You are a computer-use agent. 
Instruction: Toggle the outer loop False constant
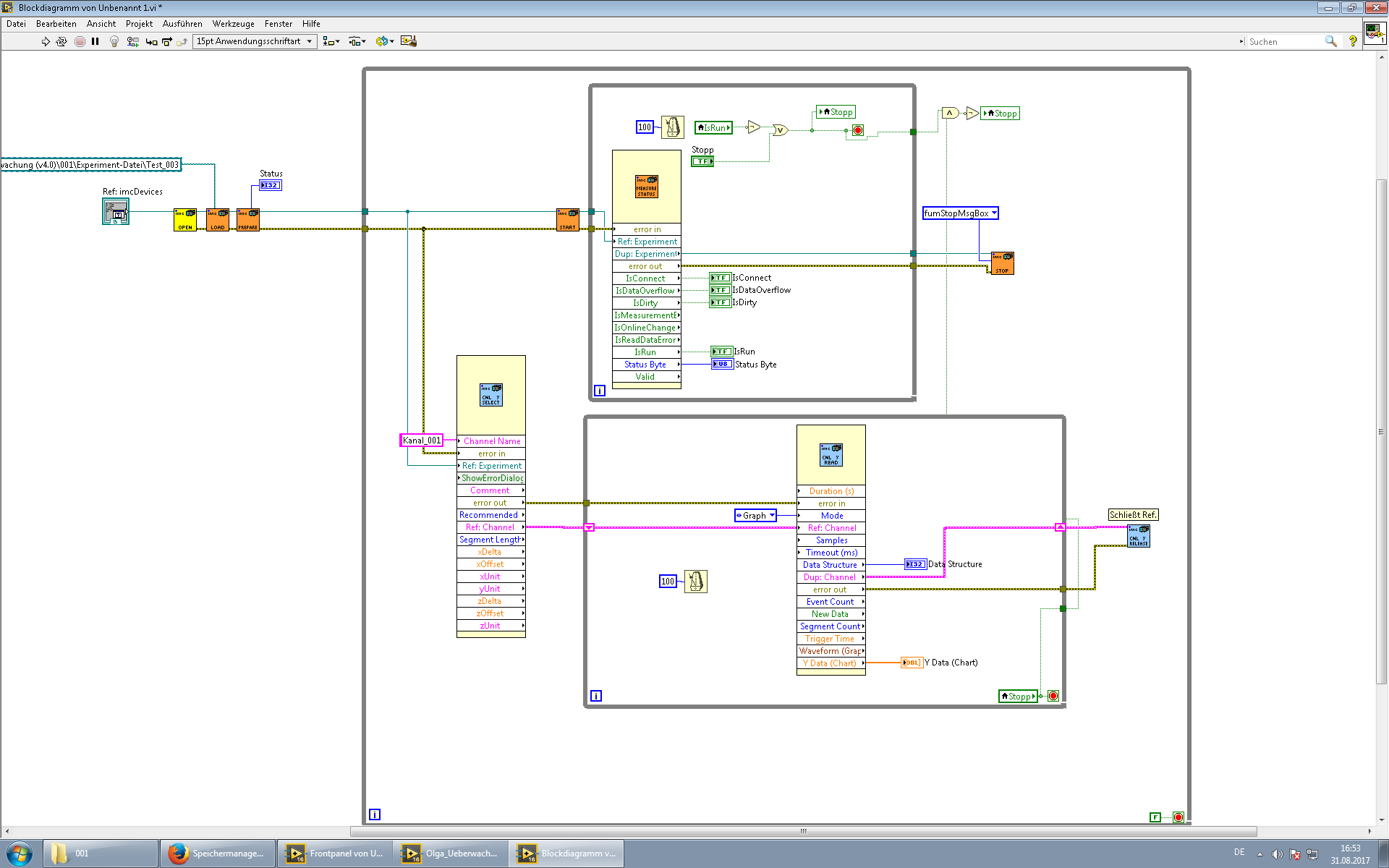coord(1155,817)
